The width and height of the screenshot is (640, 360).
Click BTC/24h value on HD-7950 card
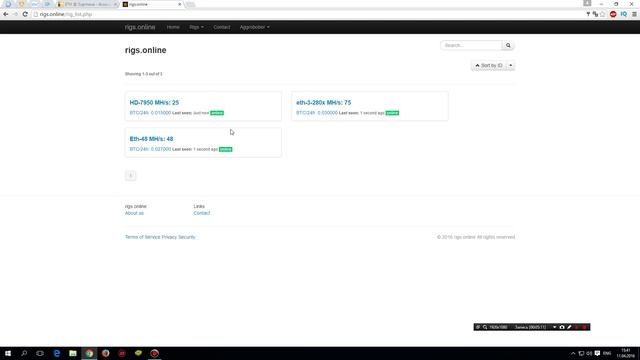click(x=150, y=113)
